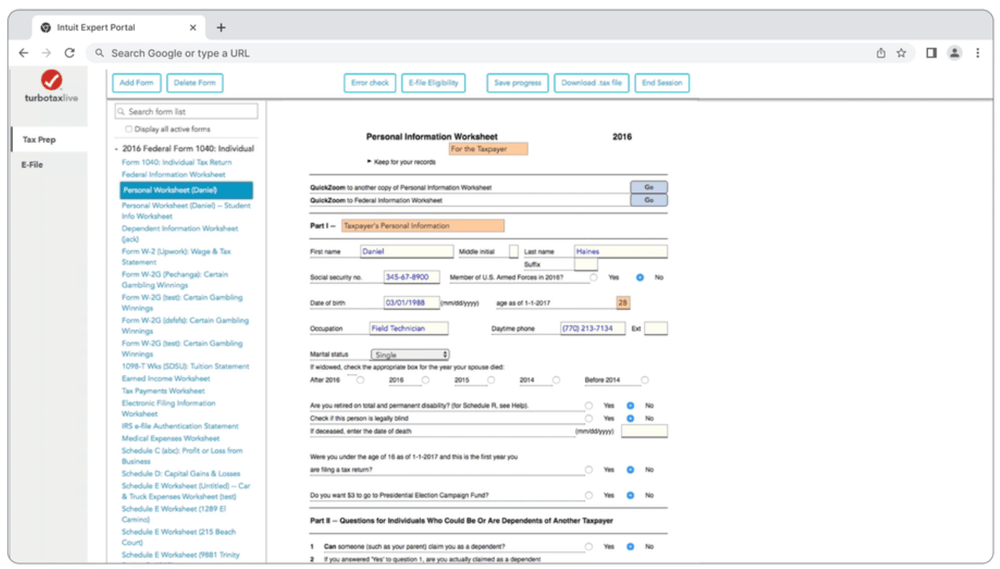
Task: Open Medical Expenses Worksheet
Action: pyautogui.click(x=171, y=438)
